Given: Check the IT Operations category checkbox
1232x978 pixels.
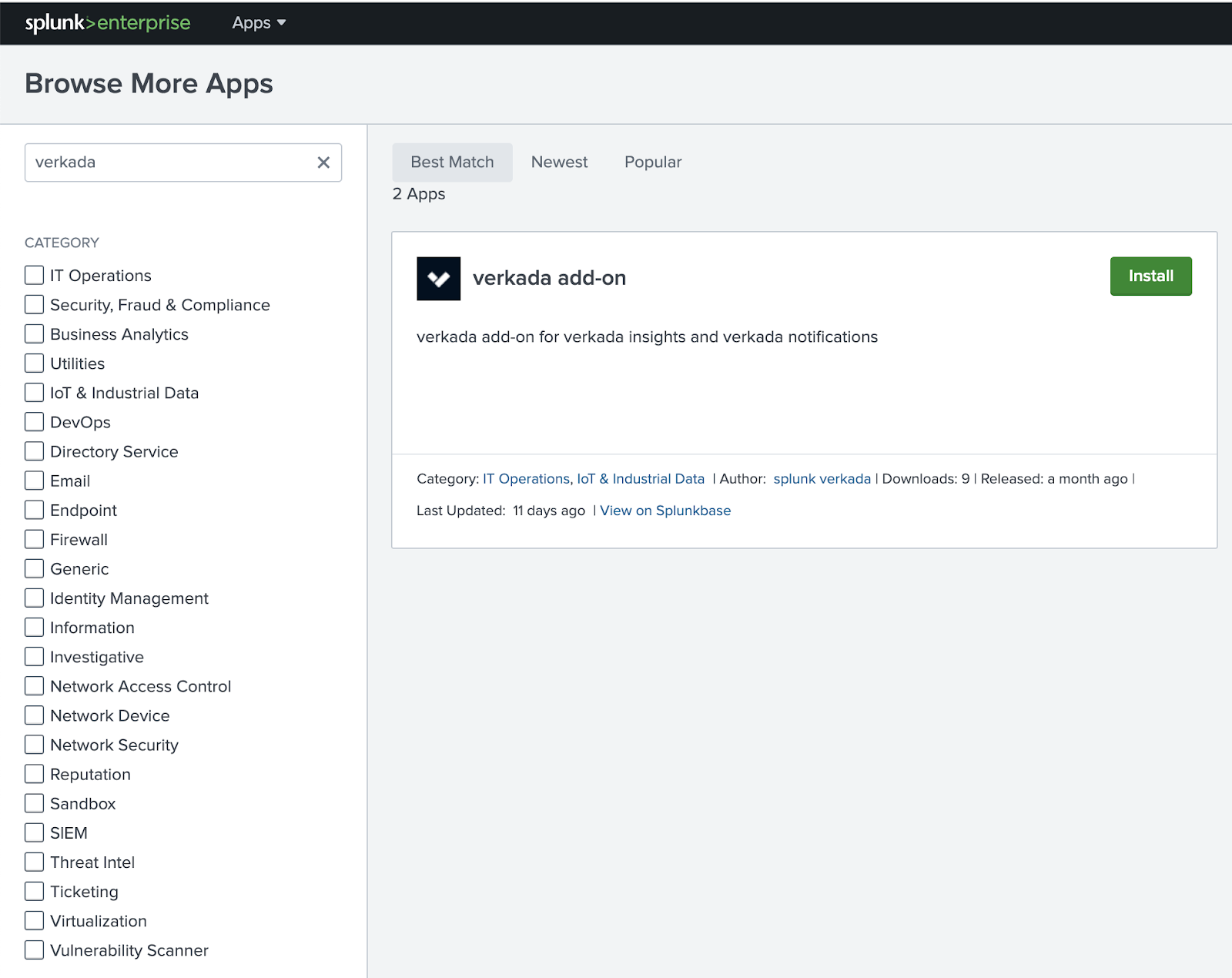Looking at the screenshot, I should (x=34, y=276).
